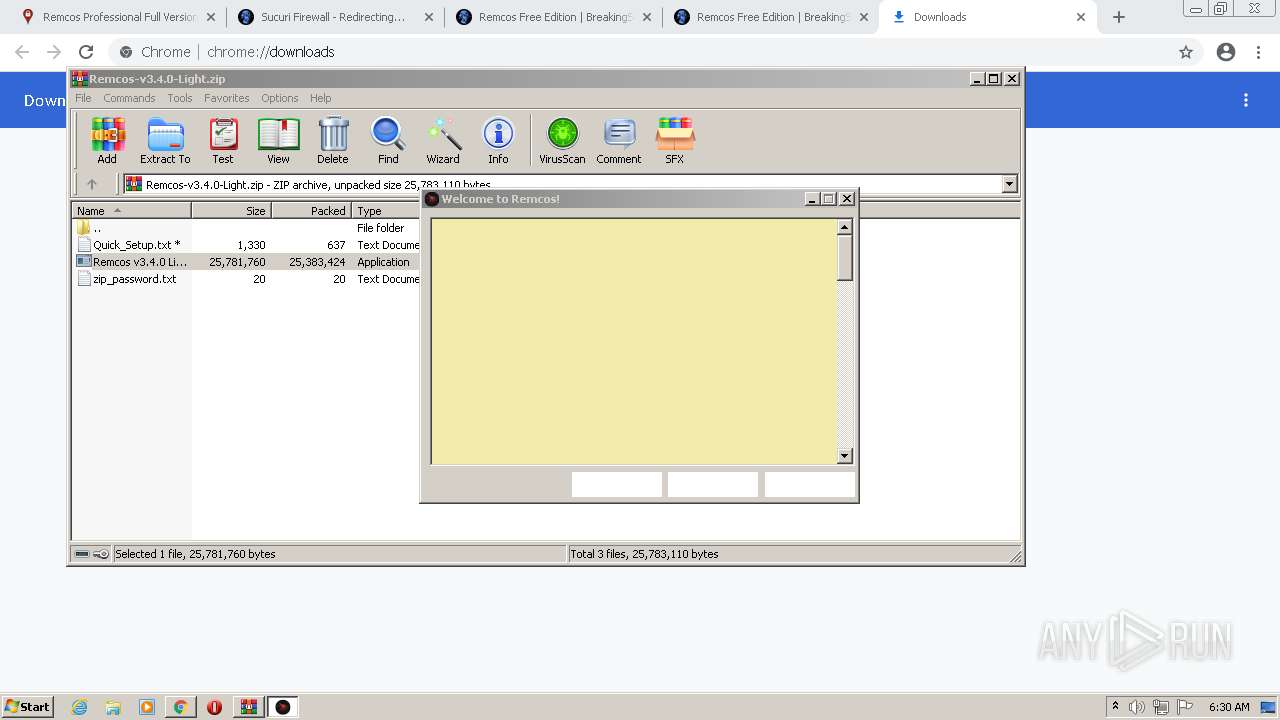Click the up-one-level arrow in WinRAR
1280x720 pixels.
pos(92,184)
